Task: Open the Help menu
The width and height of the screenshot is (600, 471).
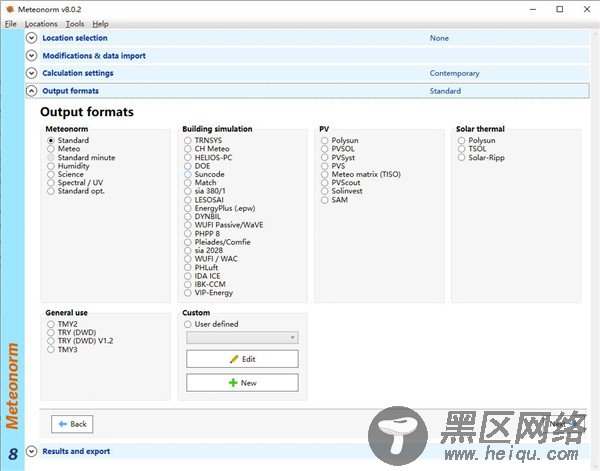Action: pyautogui.click(x=100, y=24)
